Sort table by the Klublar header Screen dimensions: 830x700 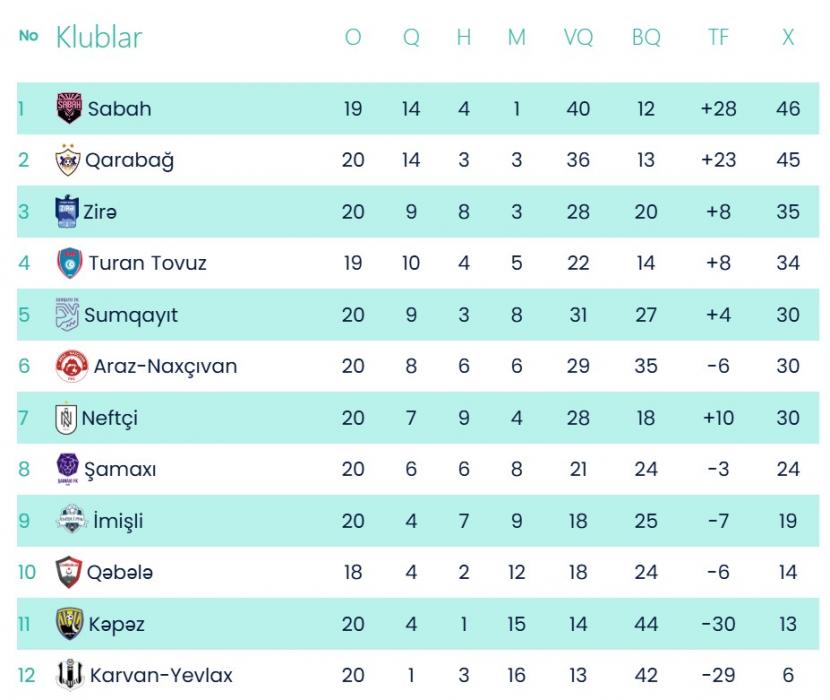[x=99, y=38]
